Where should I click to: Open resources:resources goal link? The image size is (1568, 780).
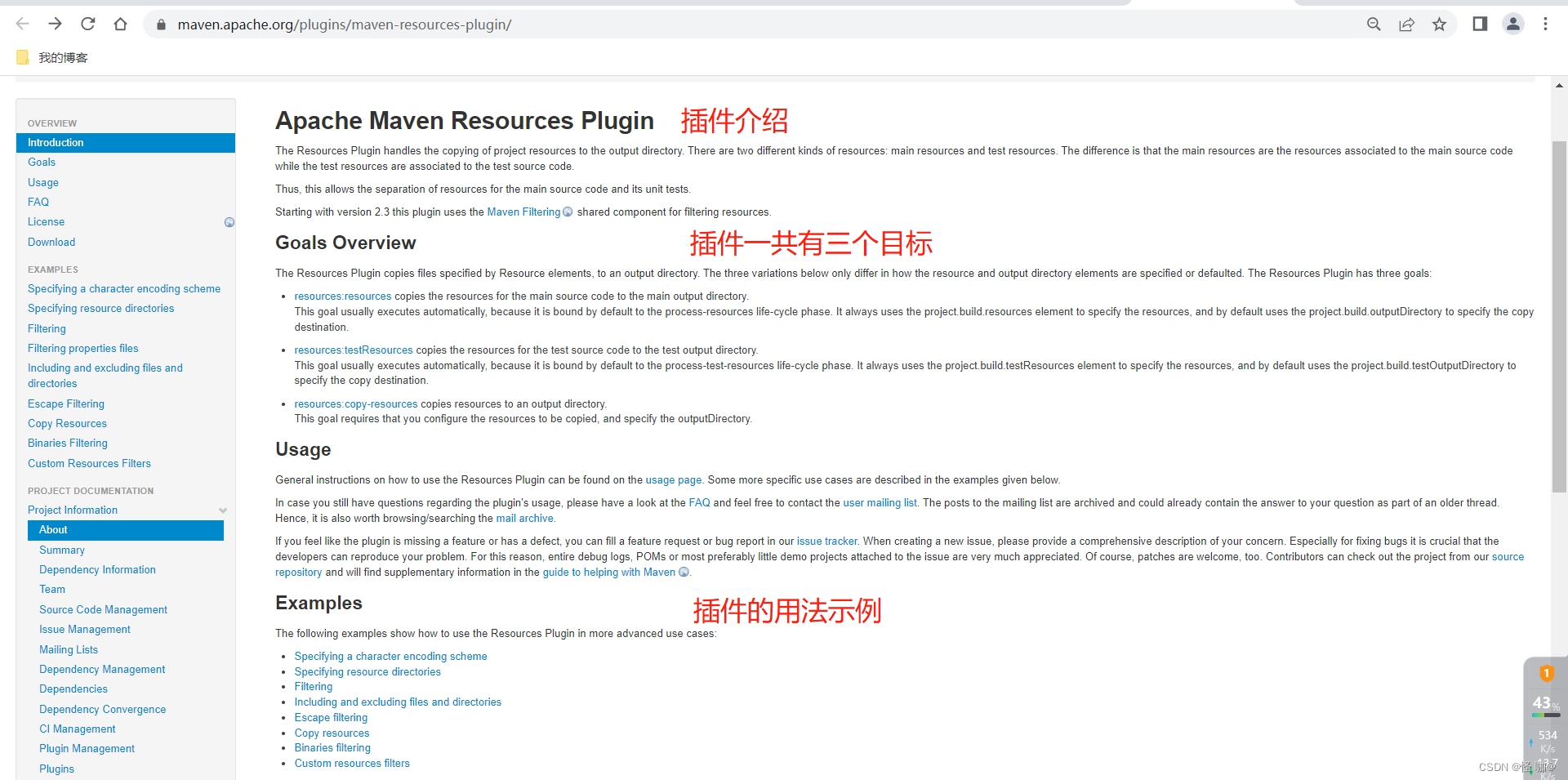[343, 296]
